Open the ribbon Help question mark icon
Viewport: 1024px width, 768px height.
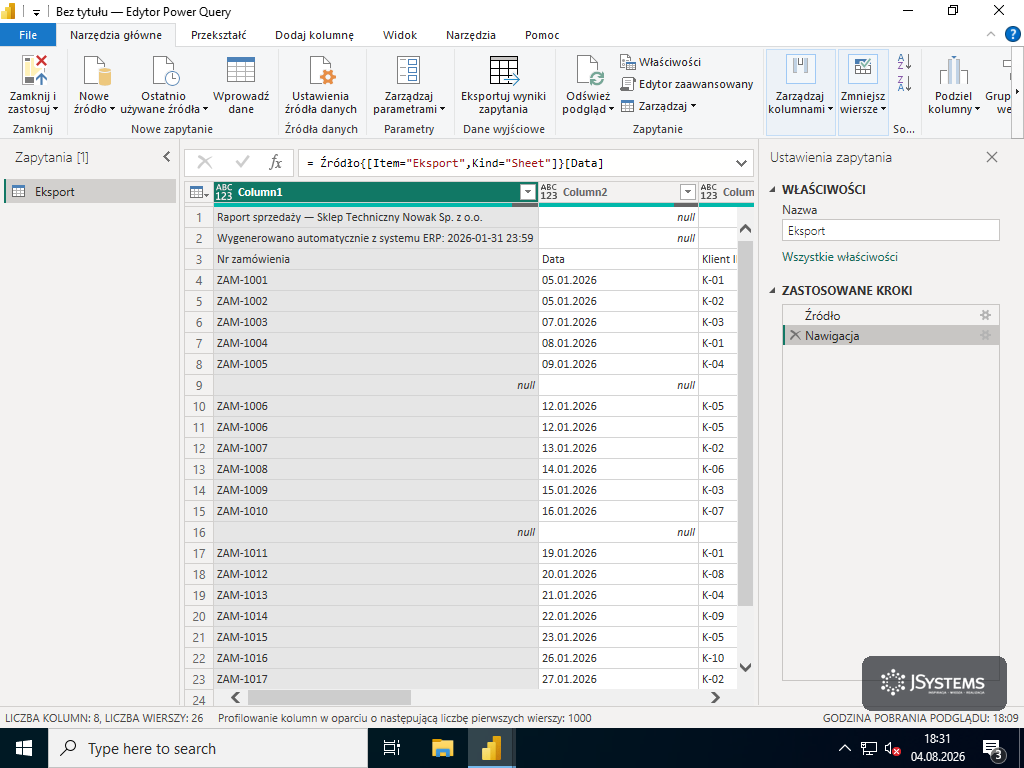click(1012, 34)
